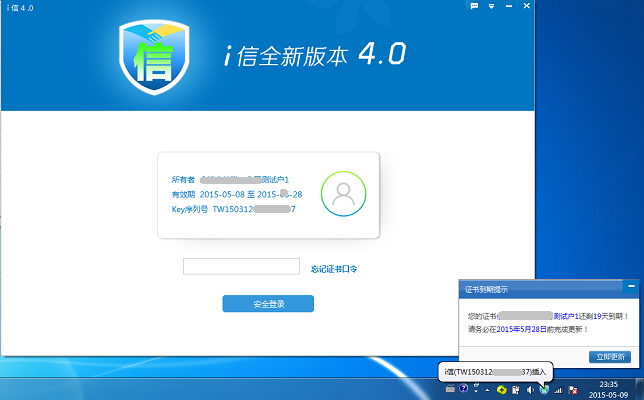The height and width of the screenshot is (400, 644).
Task: Close the i信 4.0 window
Action: pyautogui.click(x=527, y=6)
